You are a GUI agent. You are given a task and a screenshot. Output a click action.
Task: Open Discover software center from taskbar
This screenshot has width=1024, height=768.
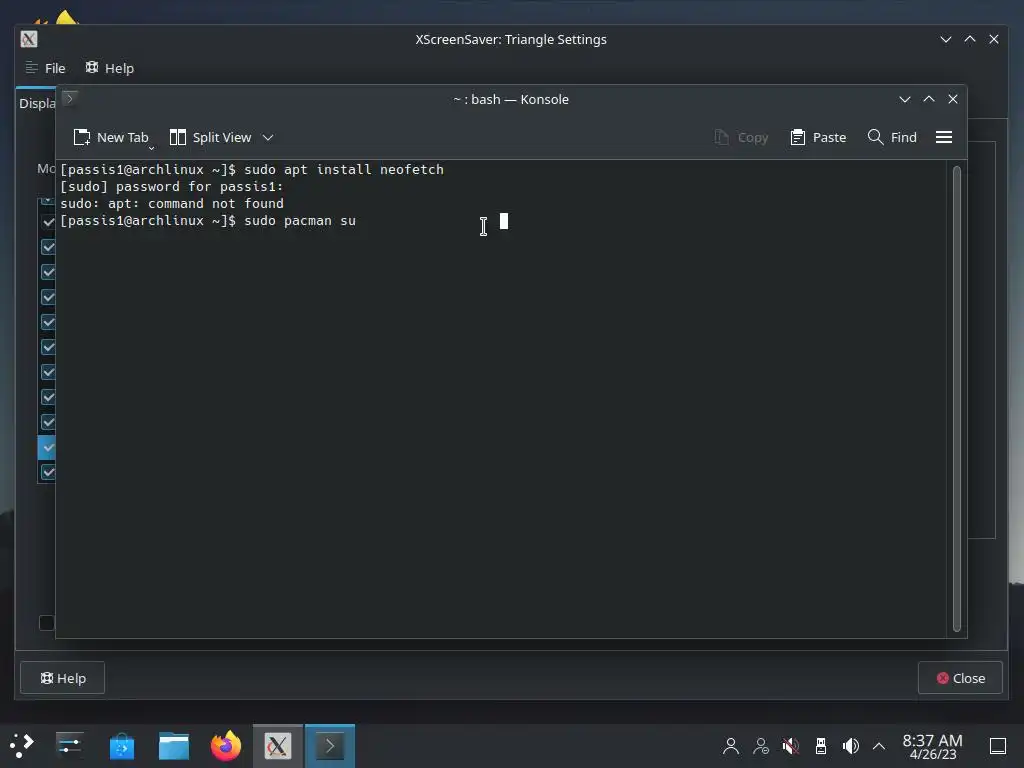121,745
